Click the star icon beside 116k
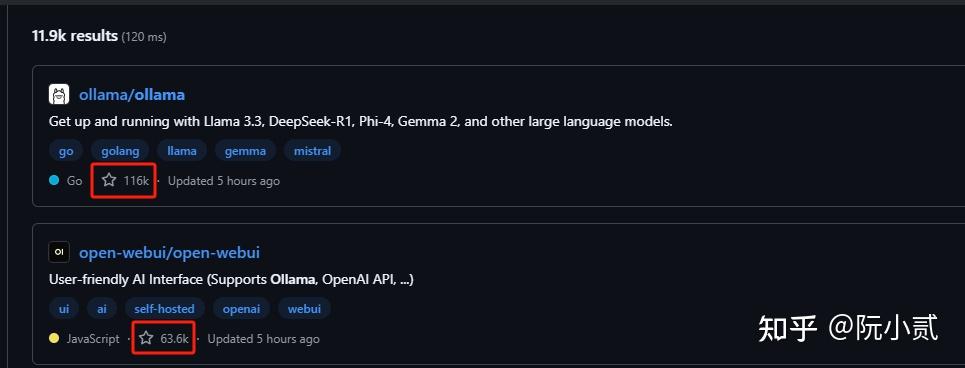This screenshot has height=368, width=965. tap(109, 180)
